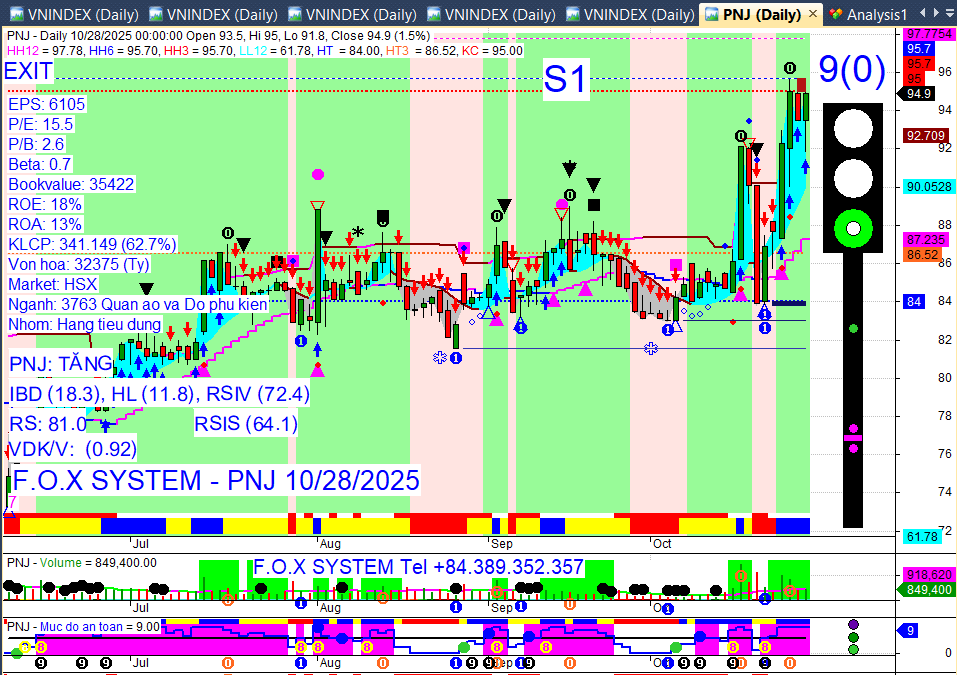957x675 pixels.
Task: Click the blue 84 price label
Action: pos(914,301)
